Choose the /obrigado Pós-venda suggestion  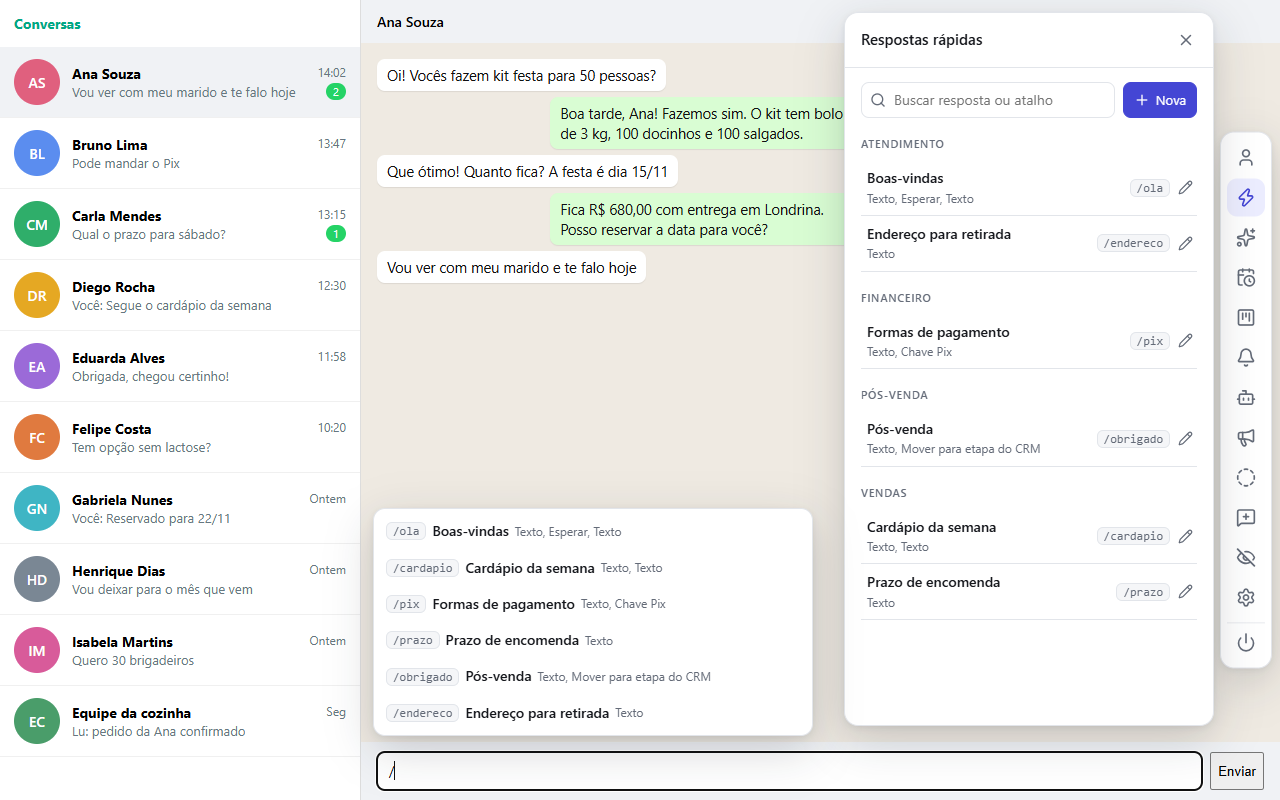593,677
